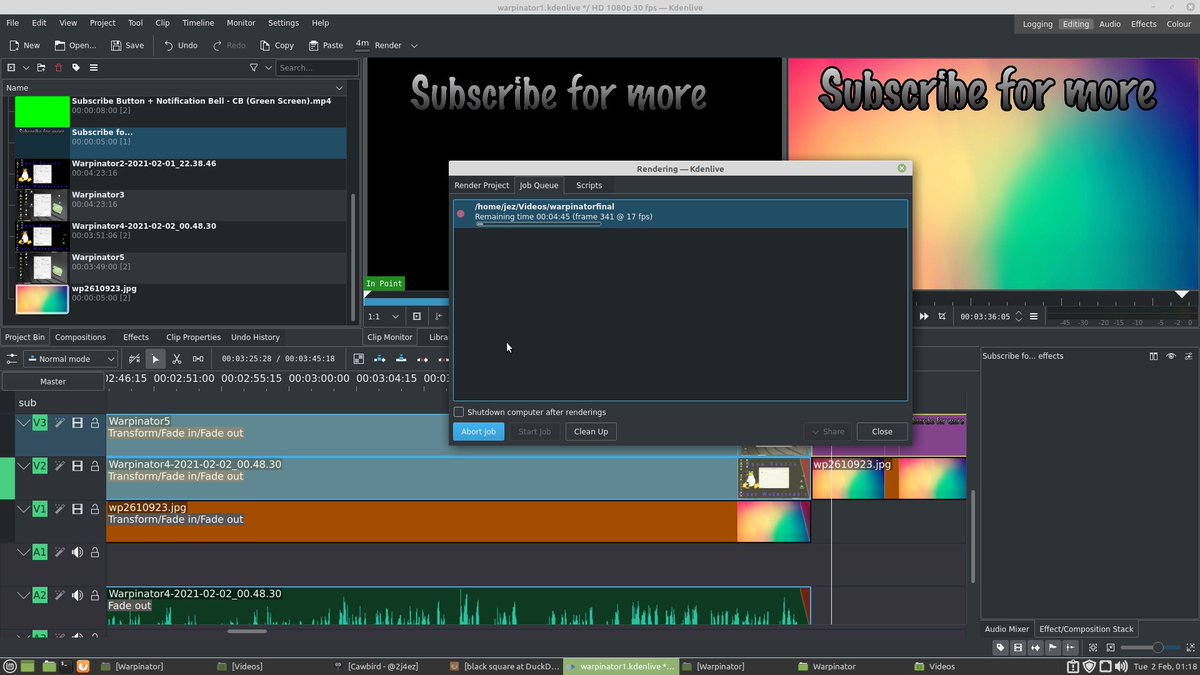Click the project monitor timecode field 00:03:36:05
Image resolution: width=1200 pixels, height=675 pixels.
pos(985,316)
